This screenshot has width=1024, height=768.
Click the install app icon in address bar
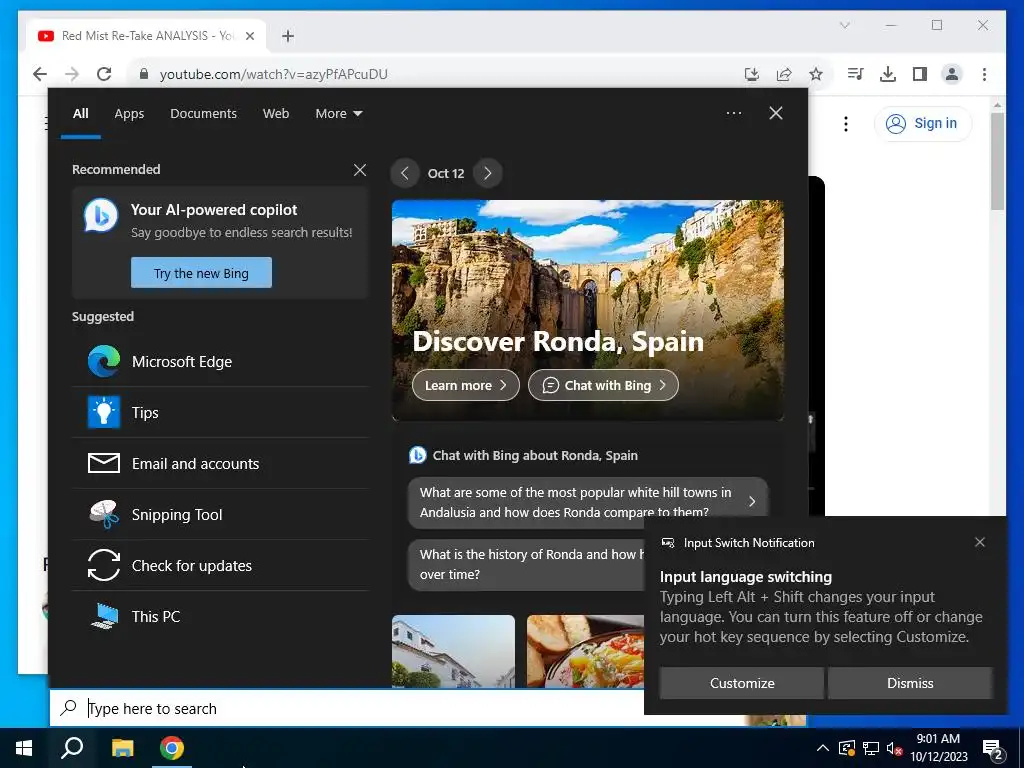point(752,74)
